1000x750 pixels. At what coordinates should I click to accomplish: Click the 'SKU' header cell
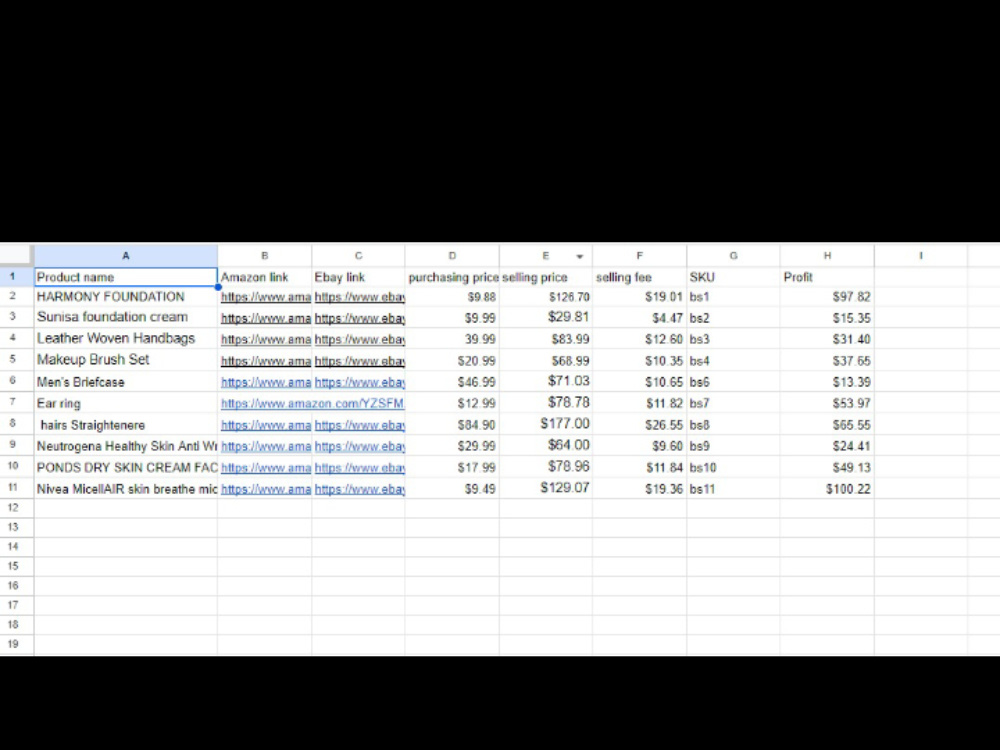(733, 277)
